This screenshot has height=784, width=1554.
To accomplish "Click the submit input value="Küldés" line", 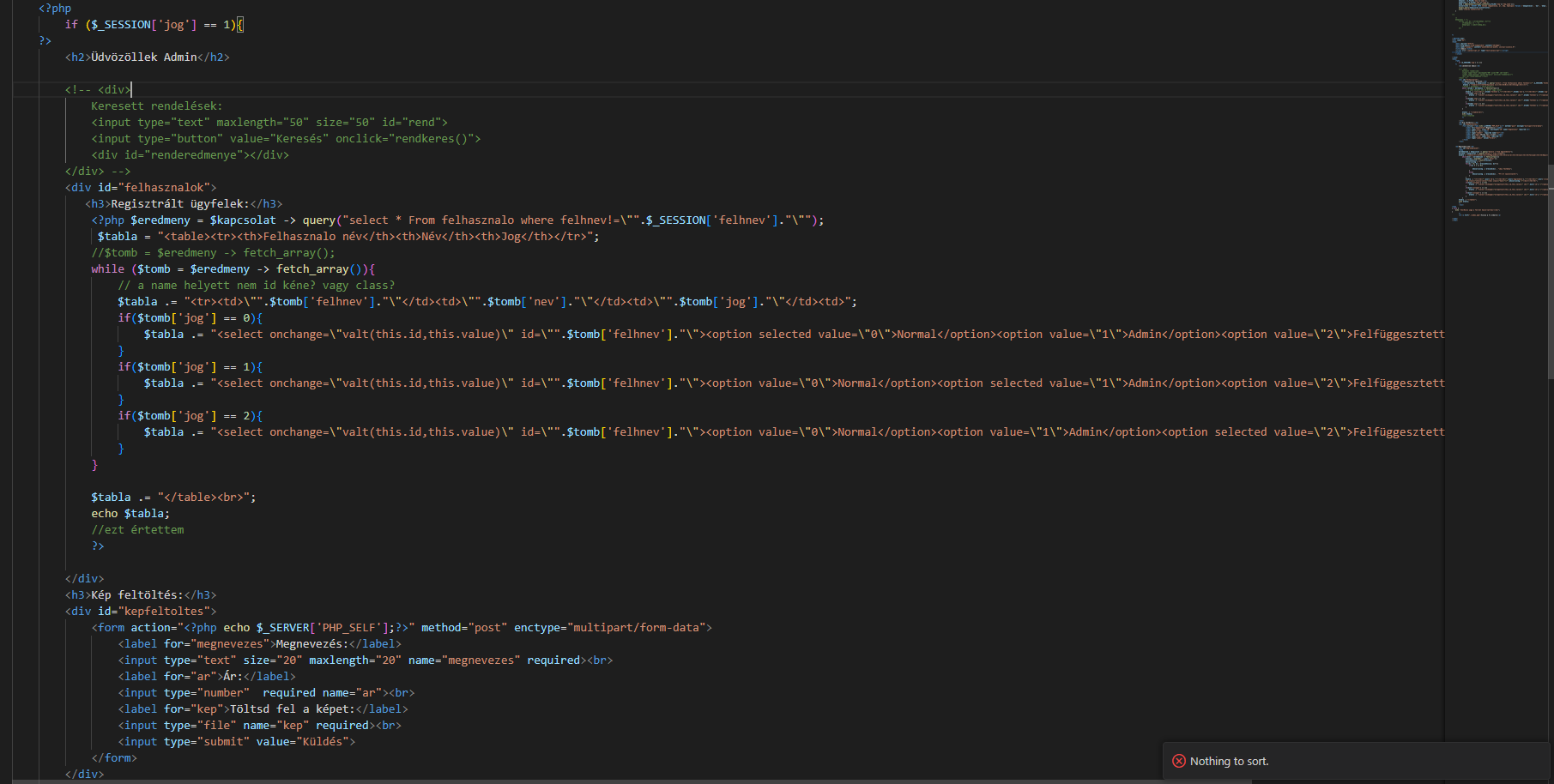I will (237, 742).
